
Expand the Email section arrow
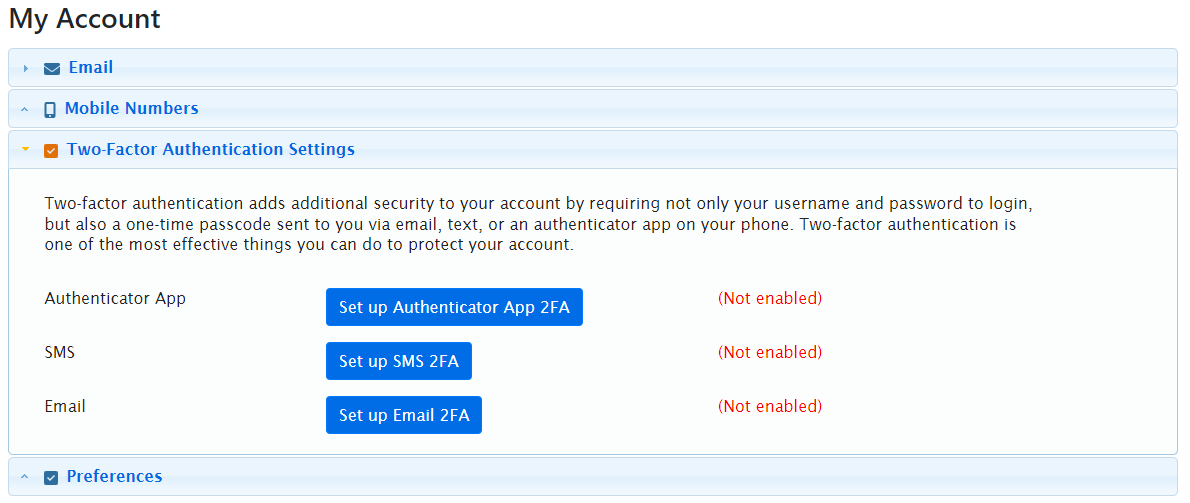point(26,69)
